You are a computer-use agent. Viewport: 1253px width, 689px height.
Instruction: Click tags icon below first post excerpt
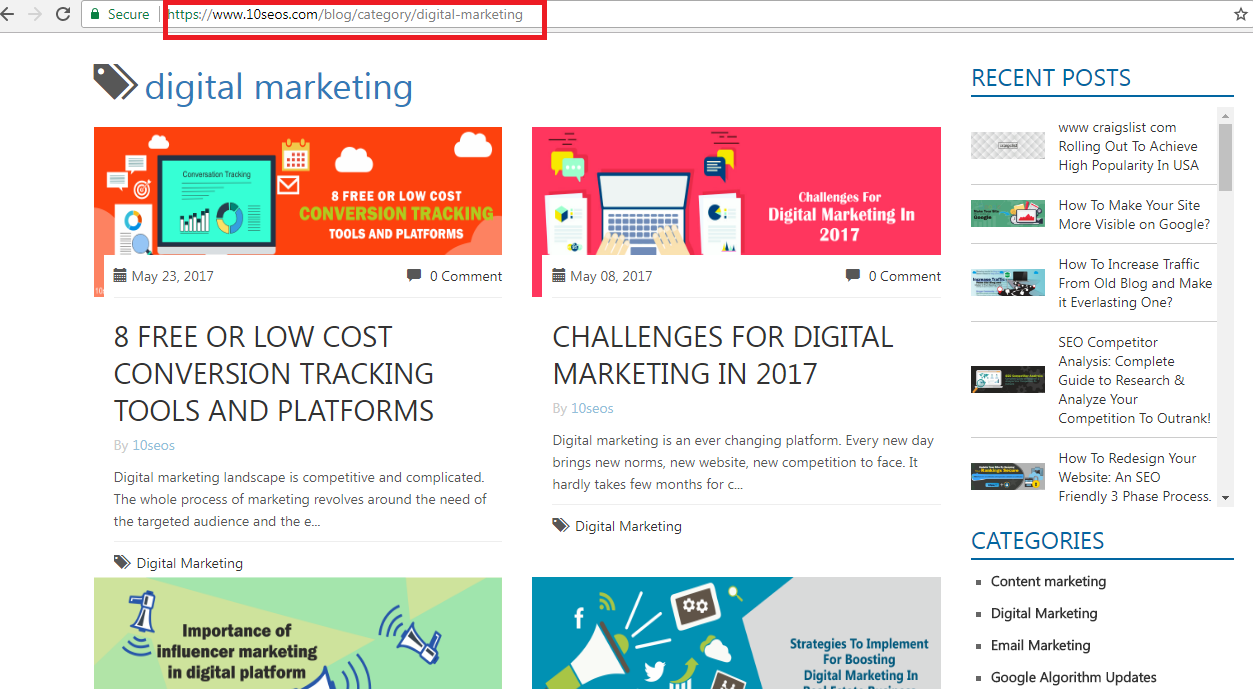[x=121, y=562]
